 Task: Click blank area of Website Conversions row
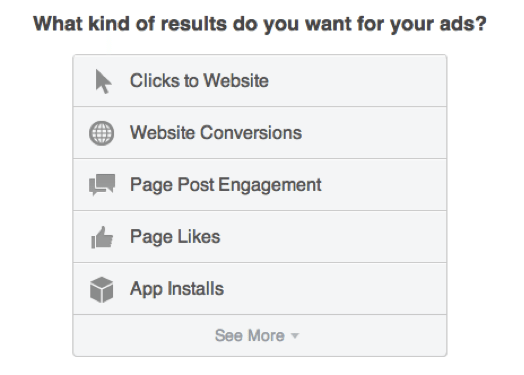[x=374, y=133]
